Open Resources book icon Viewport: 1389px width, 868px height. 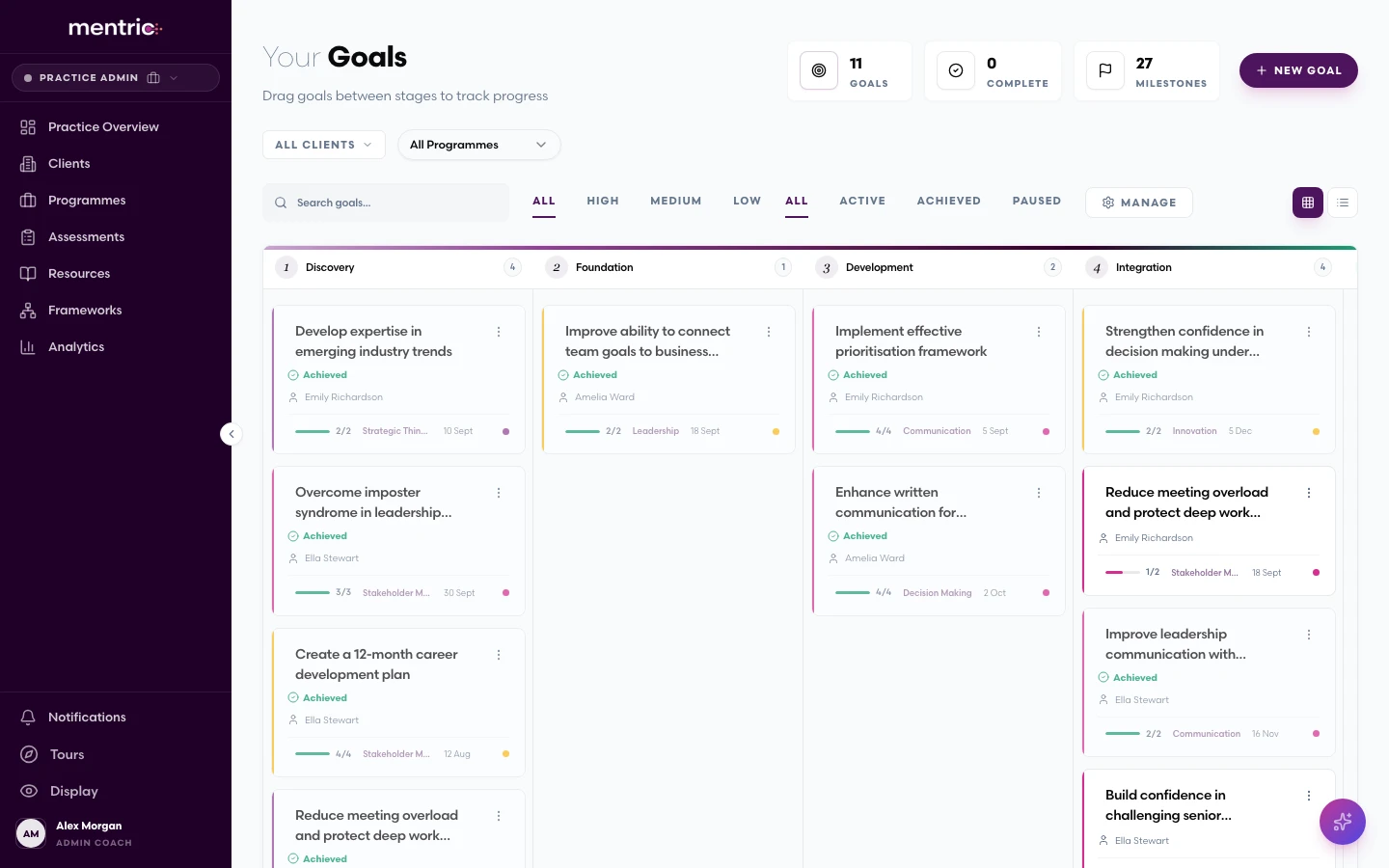coord(28,274)
